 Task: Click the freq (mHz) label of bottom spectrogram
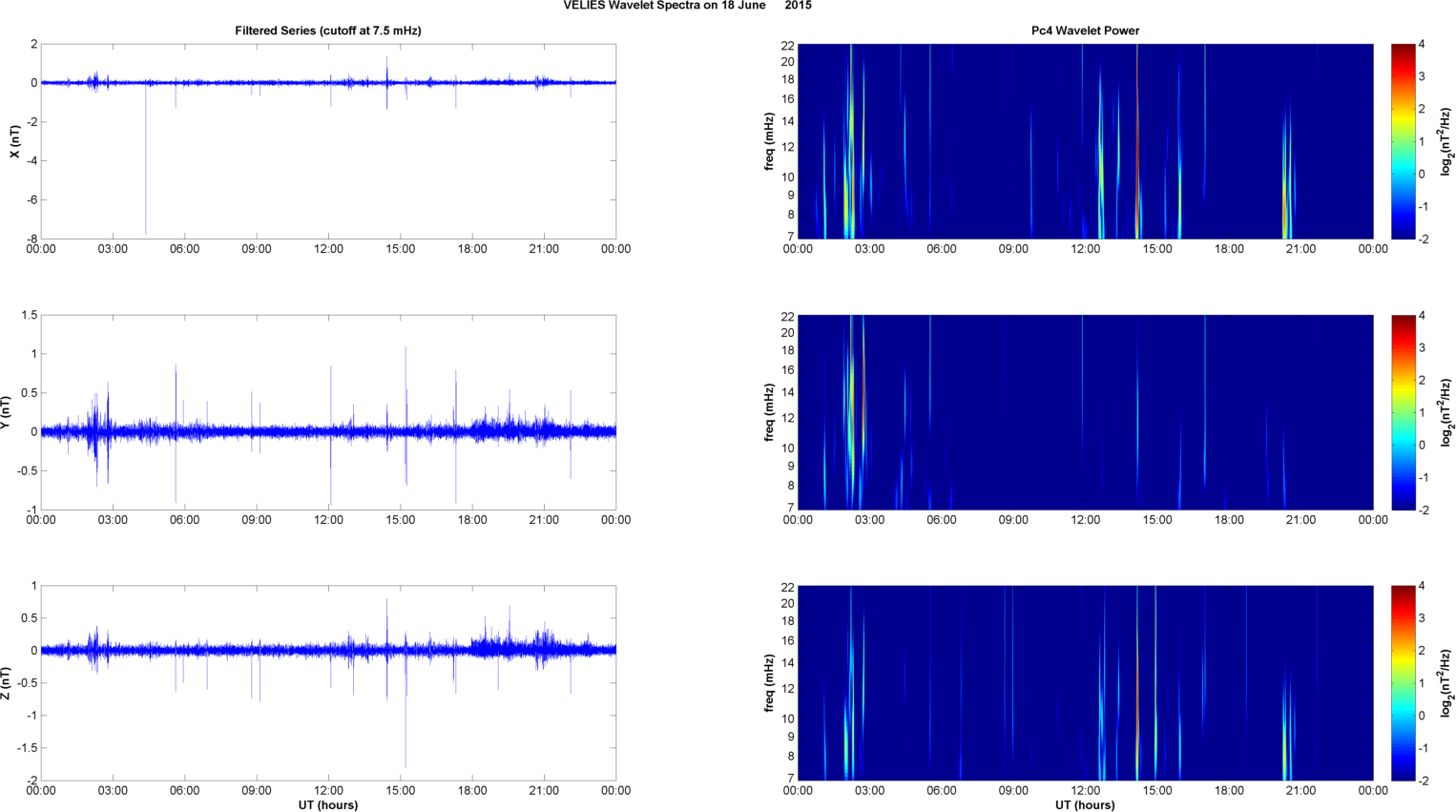pyautogui.click(x=769, y=683)
